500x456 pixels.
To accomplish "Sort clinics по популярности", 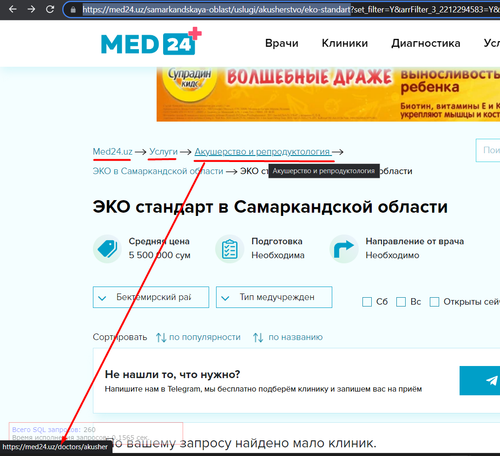I will click(205, 337).
